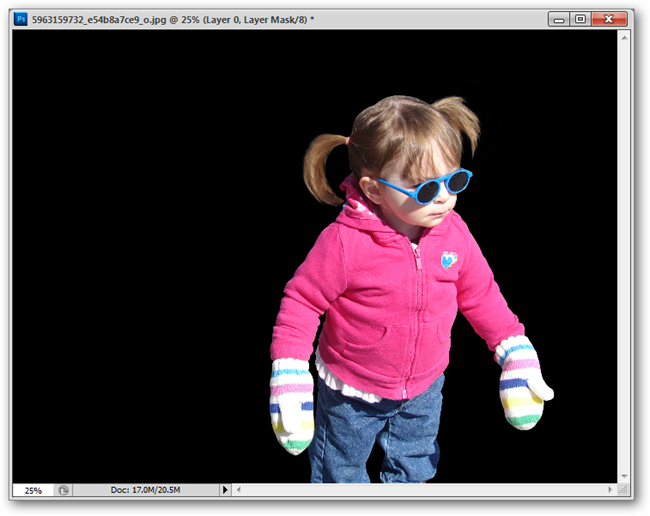The image size is (650, 516).
Task: Click the vertical scrollbar up arrow
Action: click(624, 38)
